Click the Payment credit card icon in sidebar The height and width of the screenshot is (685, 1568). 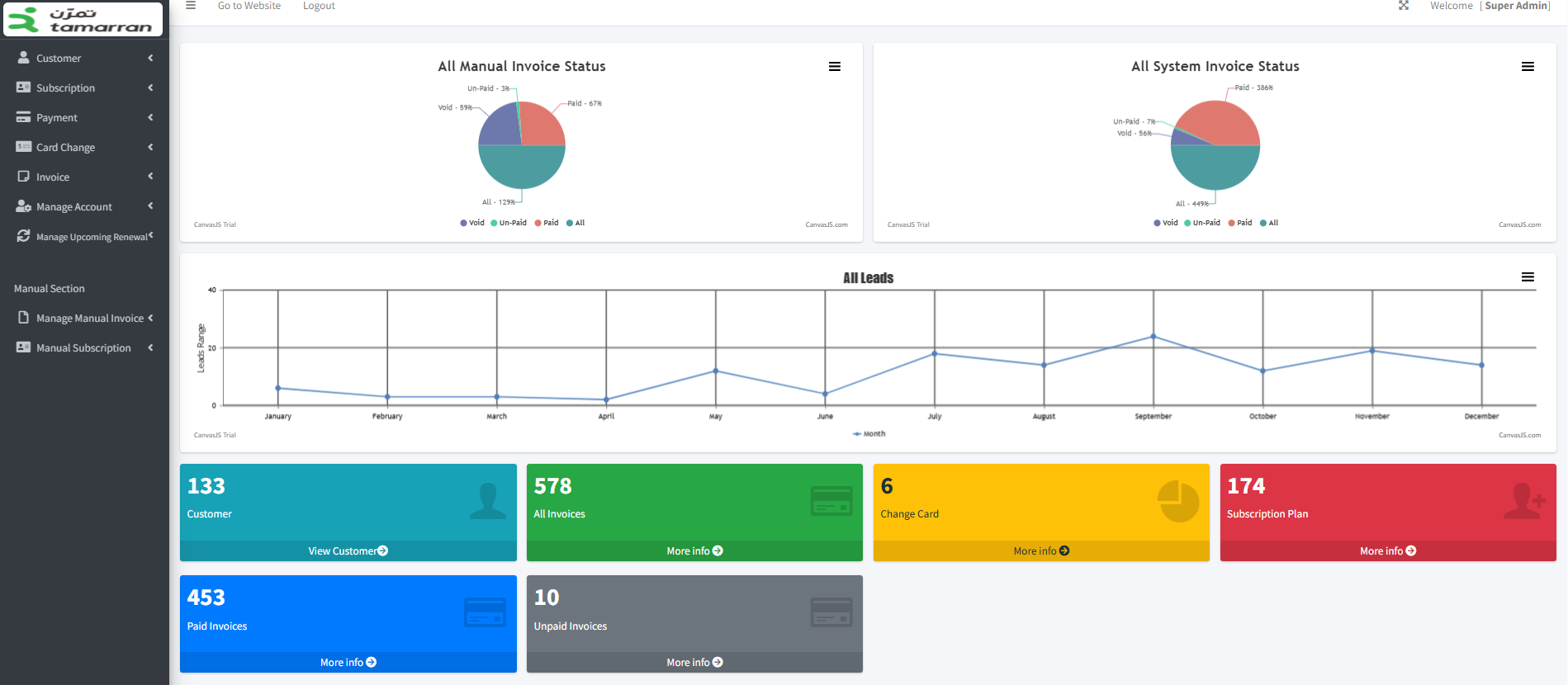tap(23, 117)
